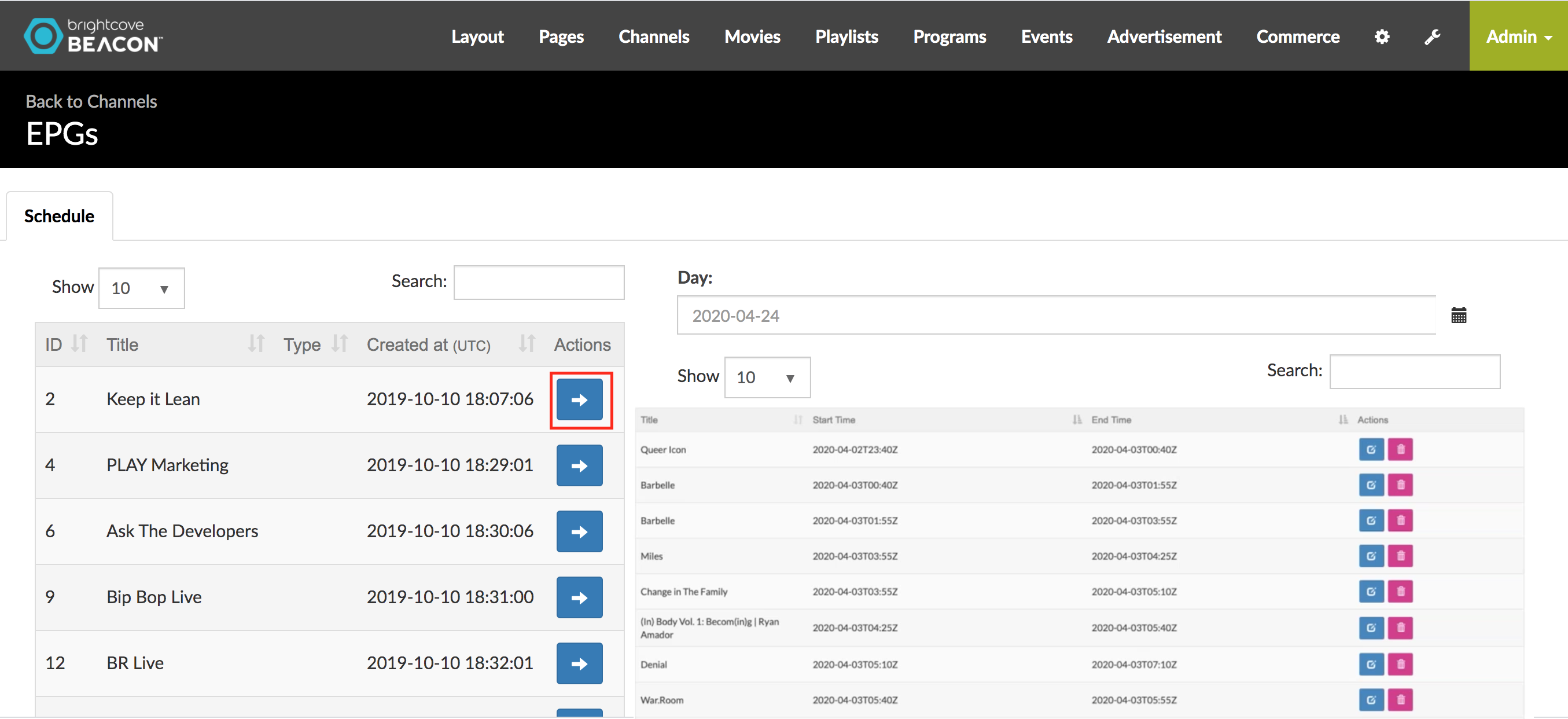Click the wrench tools icon in navbar
The width and height of the screenshot is (1568, 719).
click(x=1432, y=36)
